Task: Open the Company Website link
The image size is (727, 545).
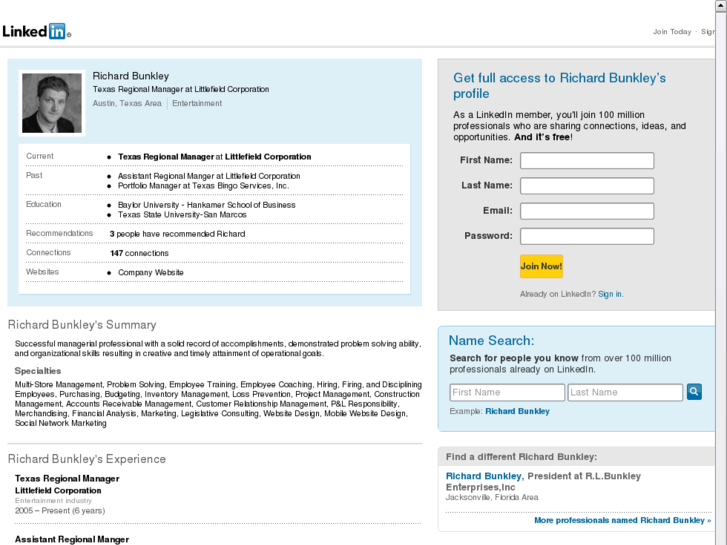Action: click(x=151, y=272)
